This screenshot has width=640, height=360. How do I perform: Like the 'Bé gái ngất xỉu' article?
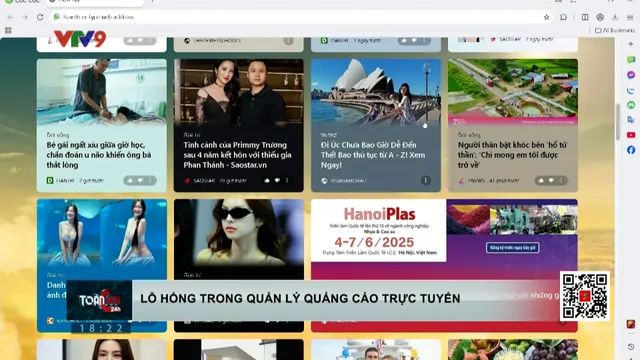(130, 180)
